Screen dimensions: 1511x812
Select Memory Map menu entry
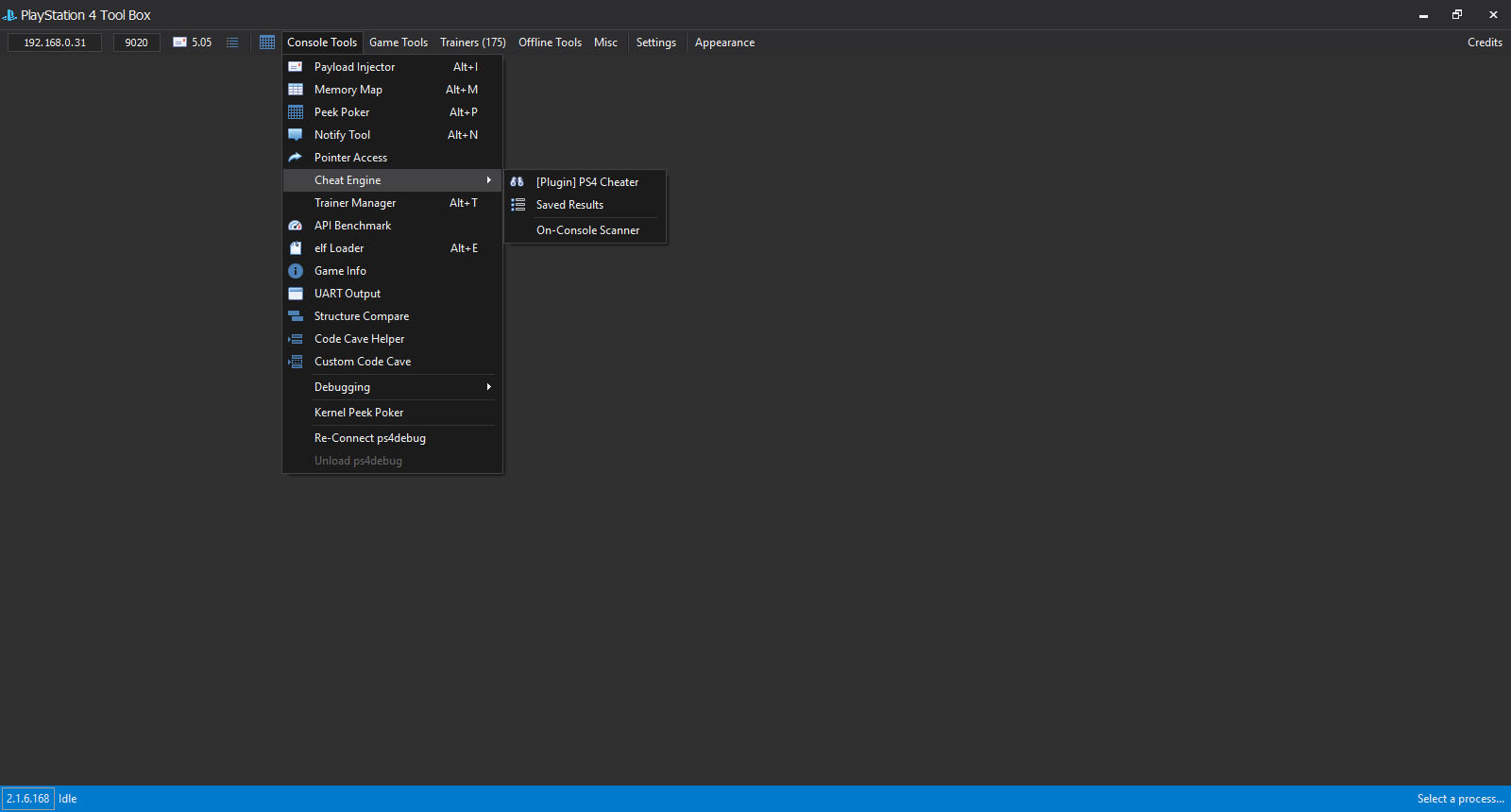tap(392, 90)
